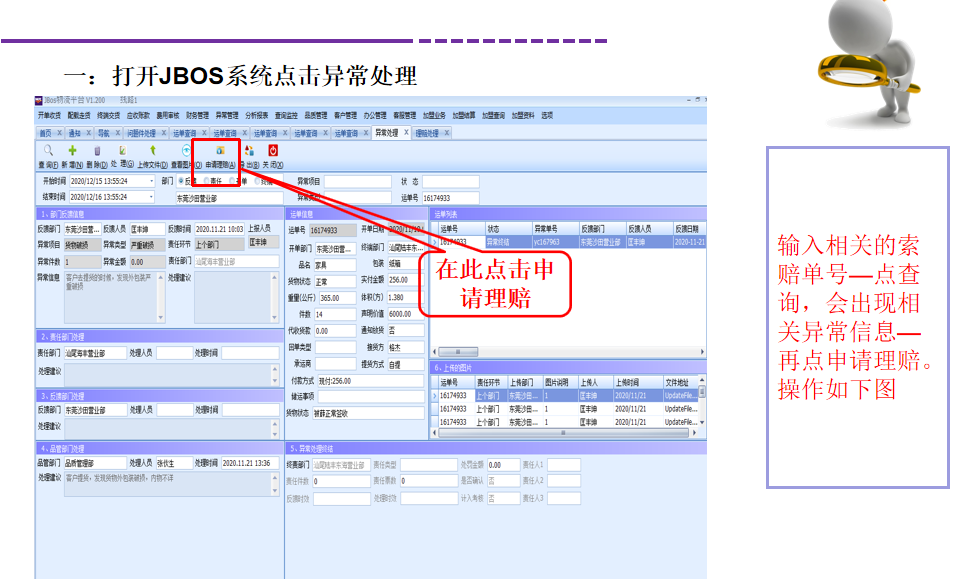
Task: Click the 上传的图片 horizontal scrollbar
Action: 563,433
